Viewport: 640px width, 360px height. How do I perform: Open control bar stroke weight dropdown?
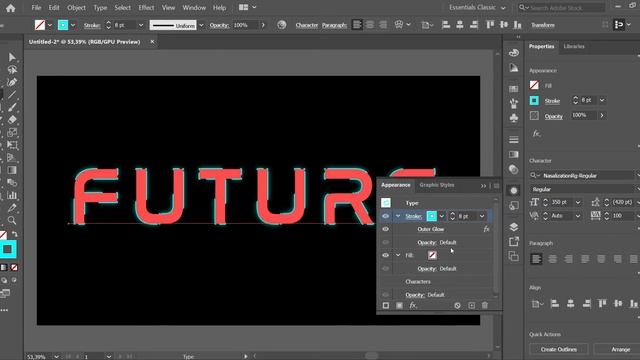point(141,25)
